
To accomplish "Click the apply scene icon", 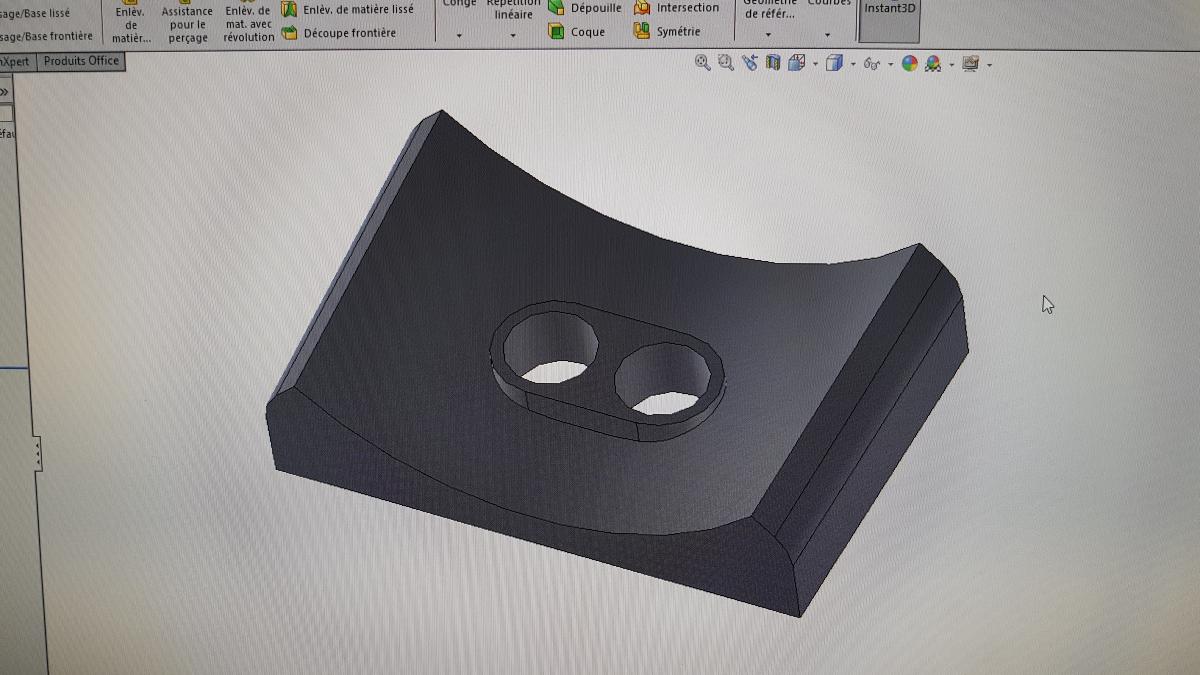I will coord(932,64).
